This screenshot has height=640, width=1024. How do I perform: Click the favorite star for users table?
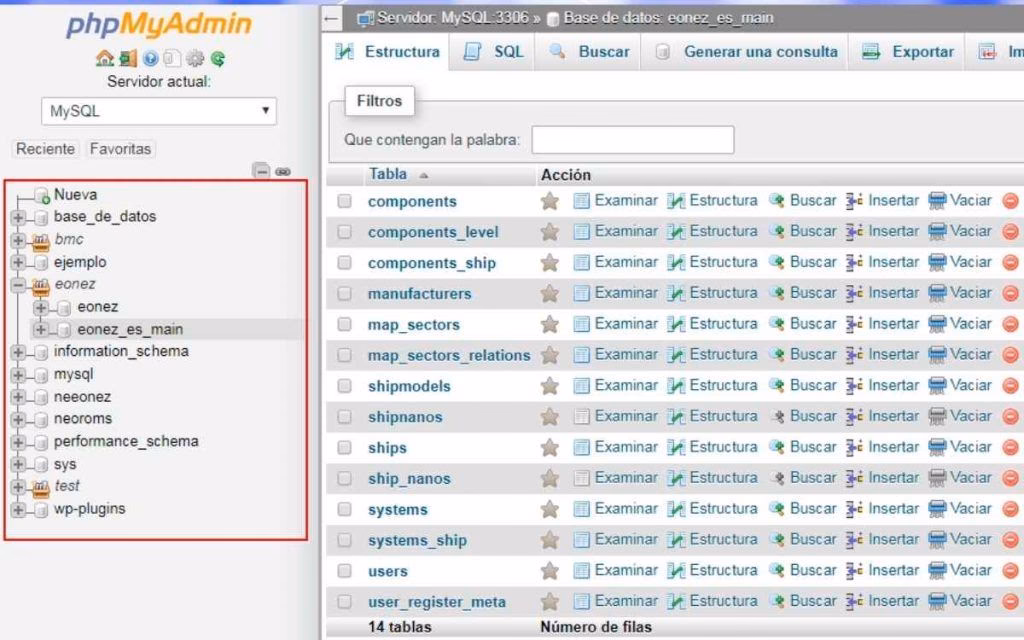(x=550, y=571)
